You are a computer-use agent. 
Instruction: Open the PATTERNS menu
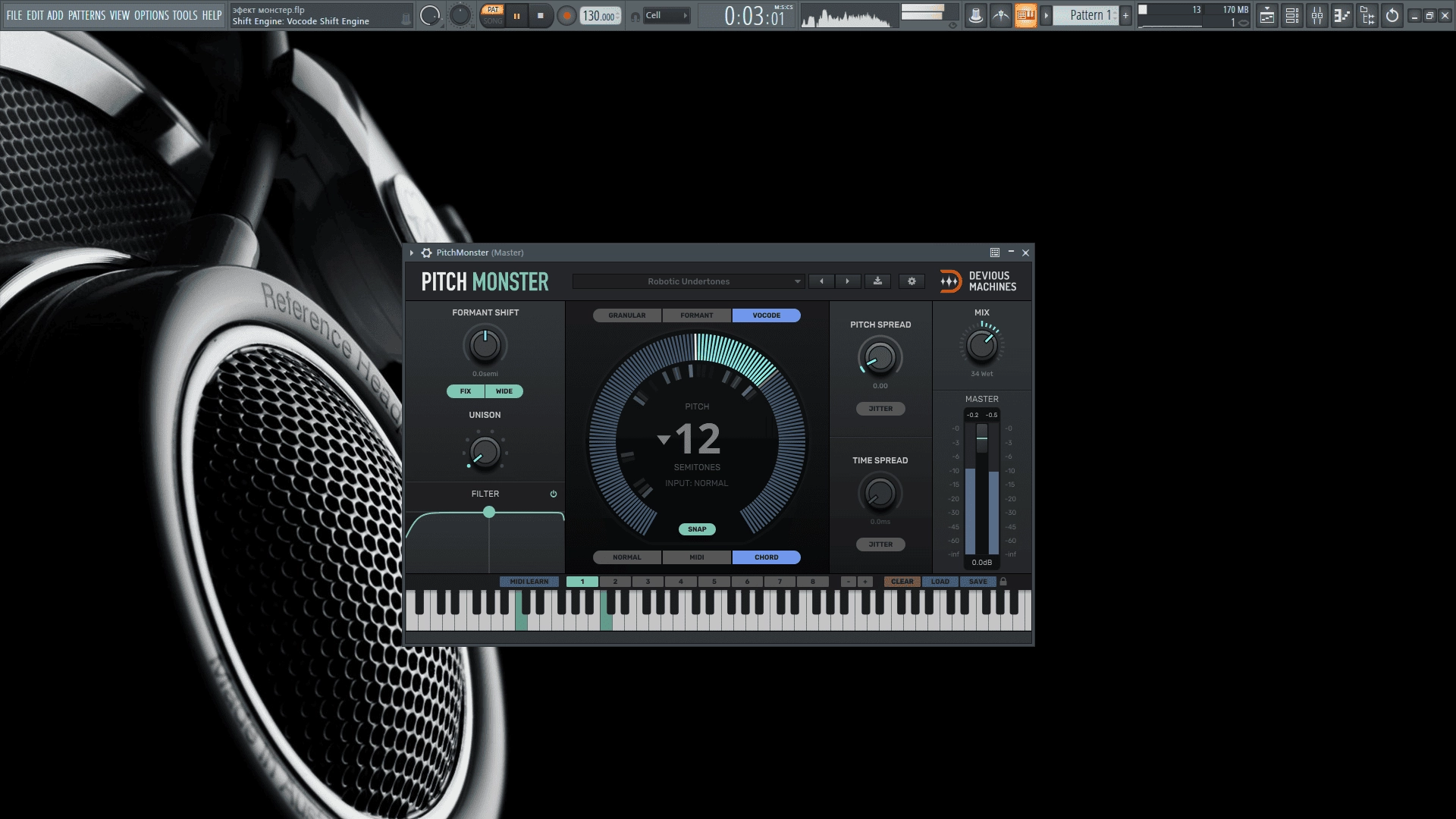87,15
